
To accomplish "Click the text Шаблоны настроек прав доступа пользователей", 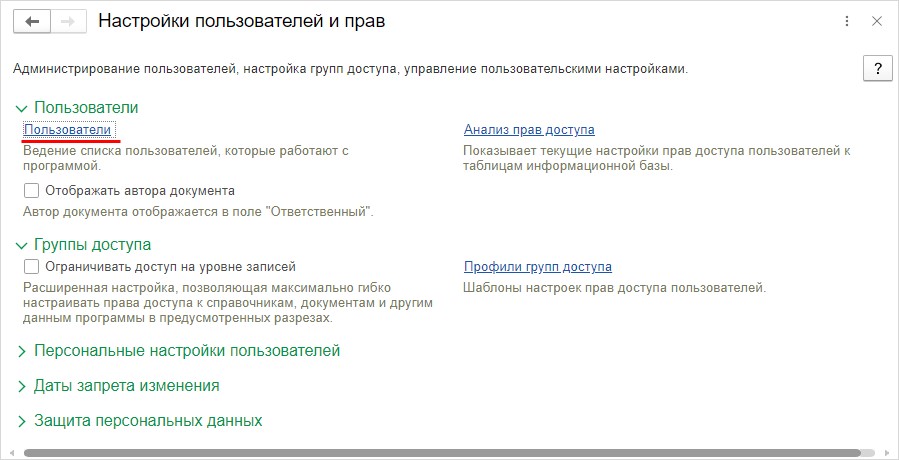I will pyautogui.click(x=615, y=287).
